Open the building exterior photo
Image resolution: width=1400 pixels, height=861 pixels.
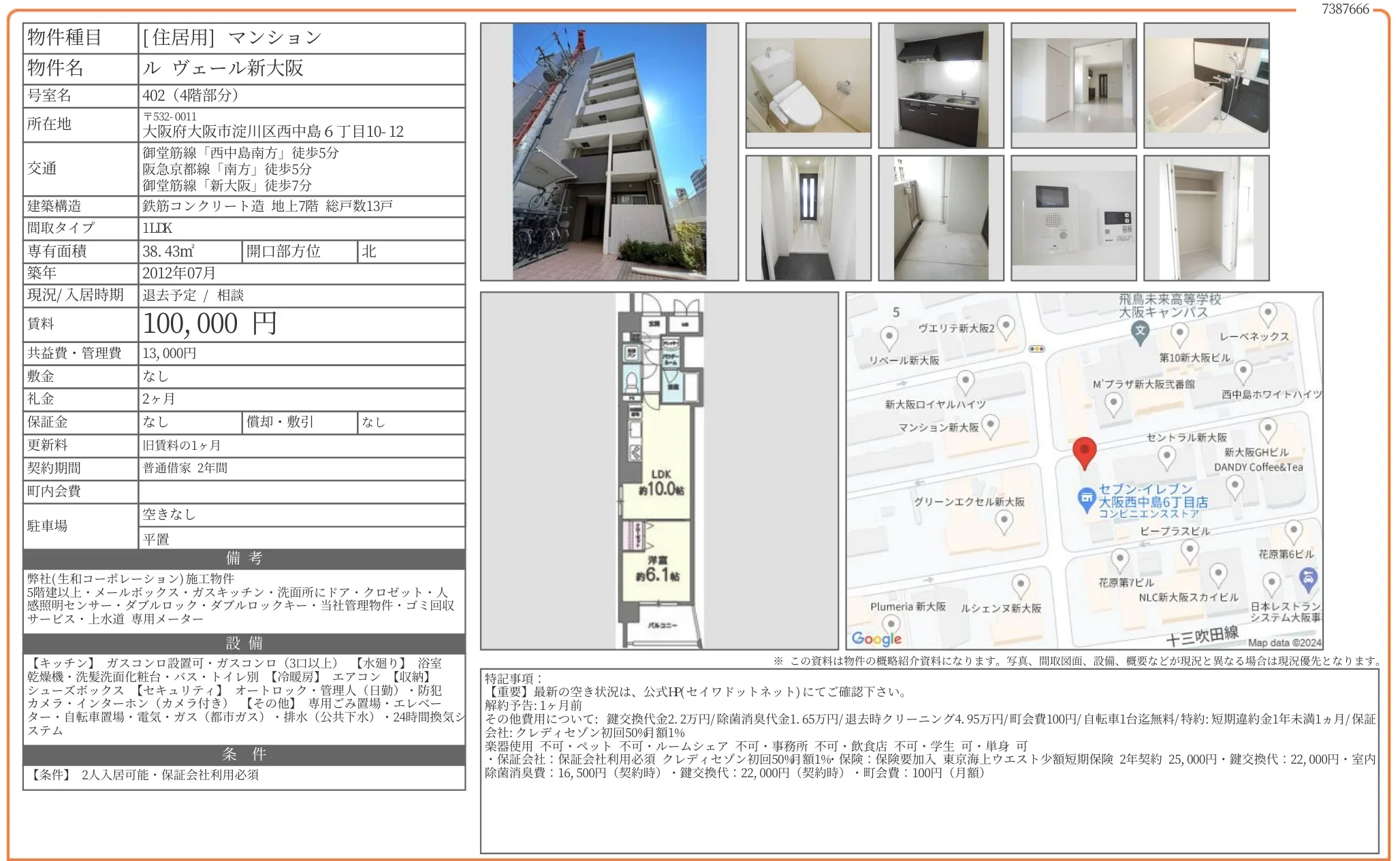pos(609,152)
